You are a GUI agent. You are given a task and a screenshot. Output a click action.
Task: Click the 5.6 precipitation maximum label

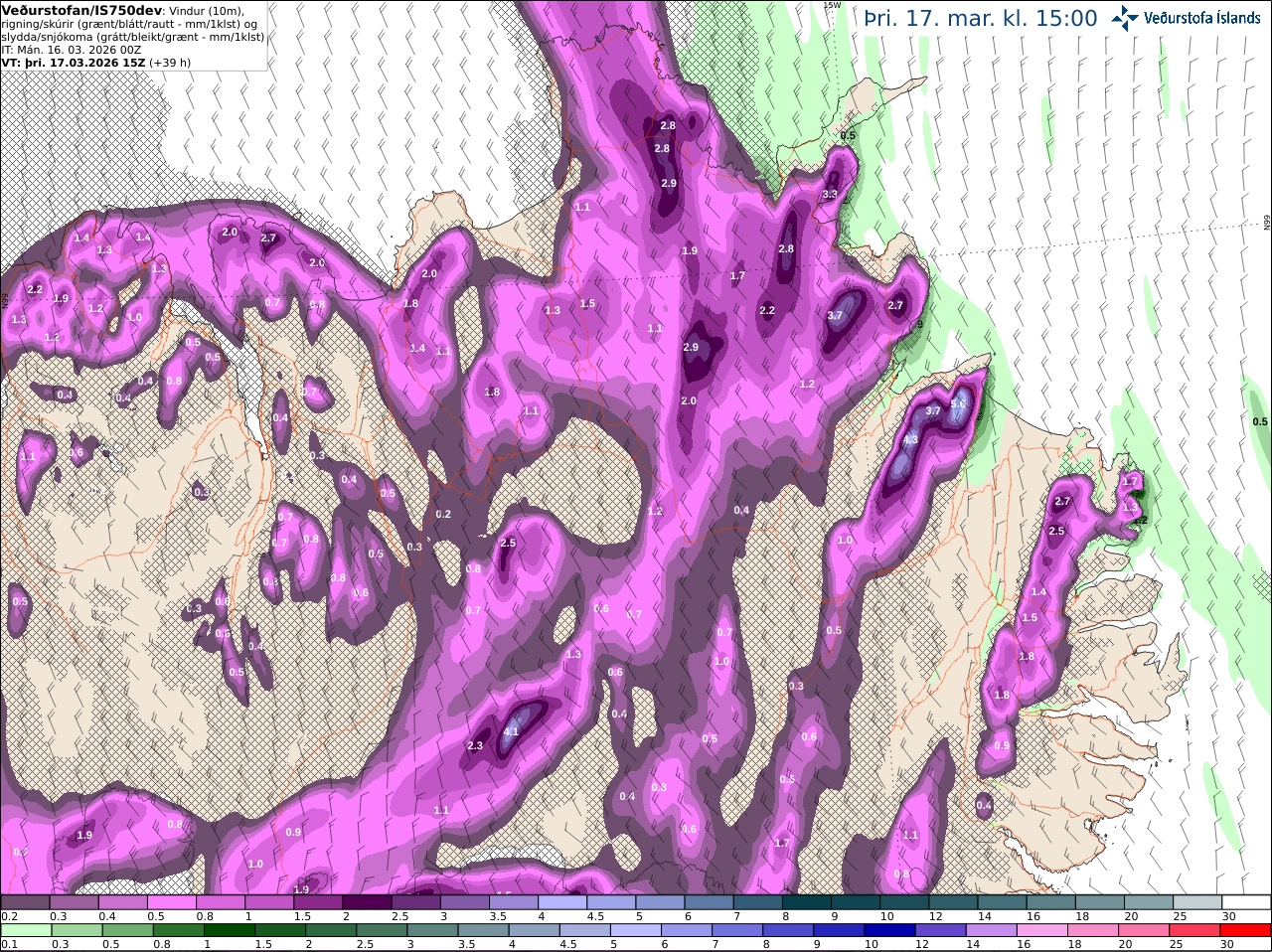click(958, 403)
